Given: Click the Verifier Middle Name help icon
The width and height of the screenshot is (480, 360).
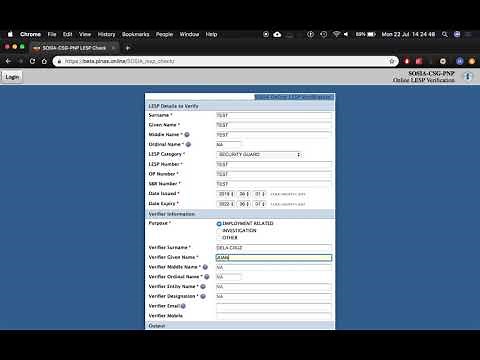Looking at the screenshot, I should coord(205,267).
